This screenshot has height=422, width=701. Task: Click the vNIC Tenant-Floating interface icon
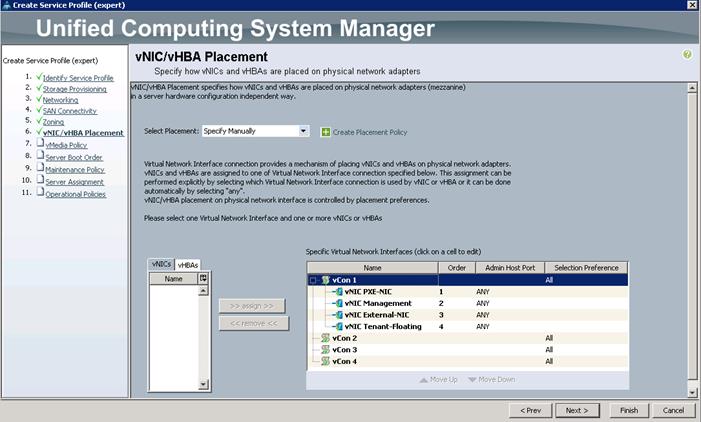339,326
